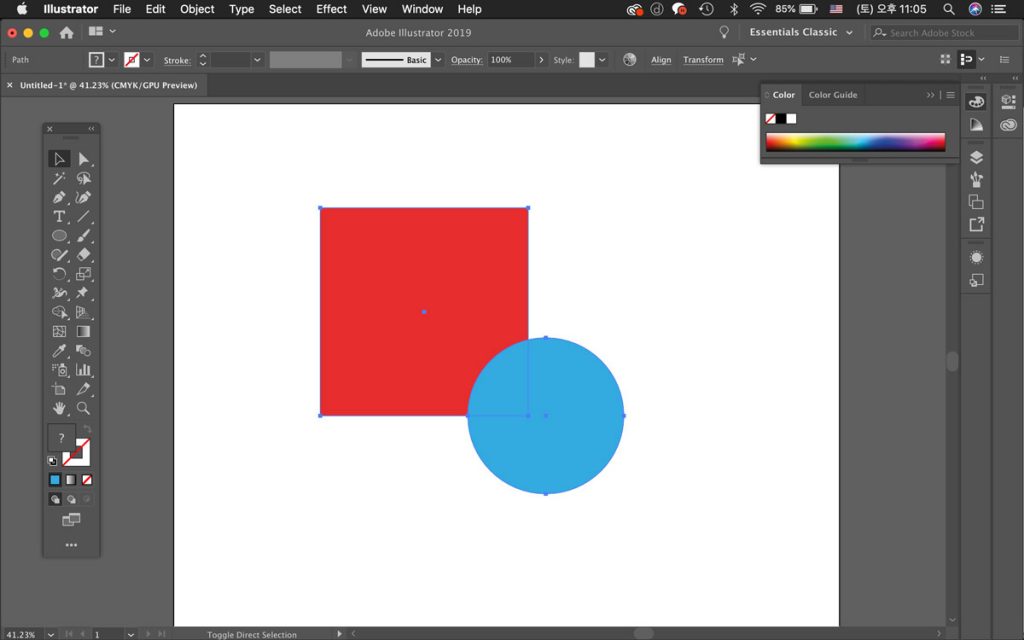Image resolution: width=1024 pixels, height=640 pixels.
Task: Switch to the Color Guide tab
Action: point(833,95)
